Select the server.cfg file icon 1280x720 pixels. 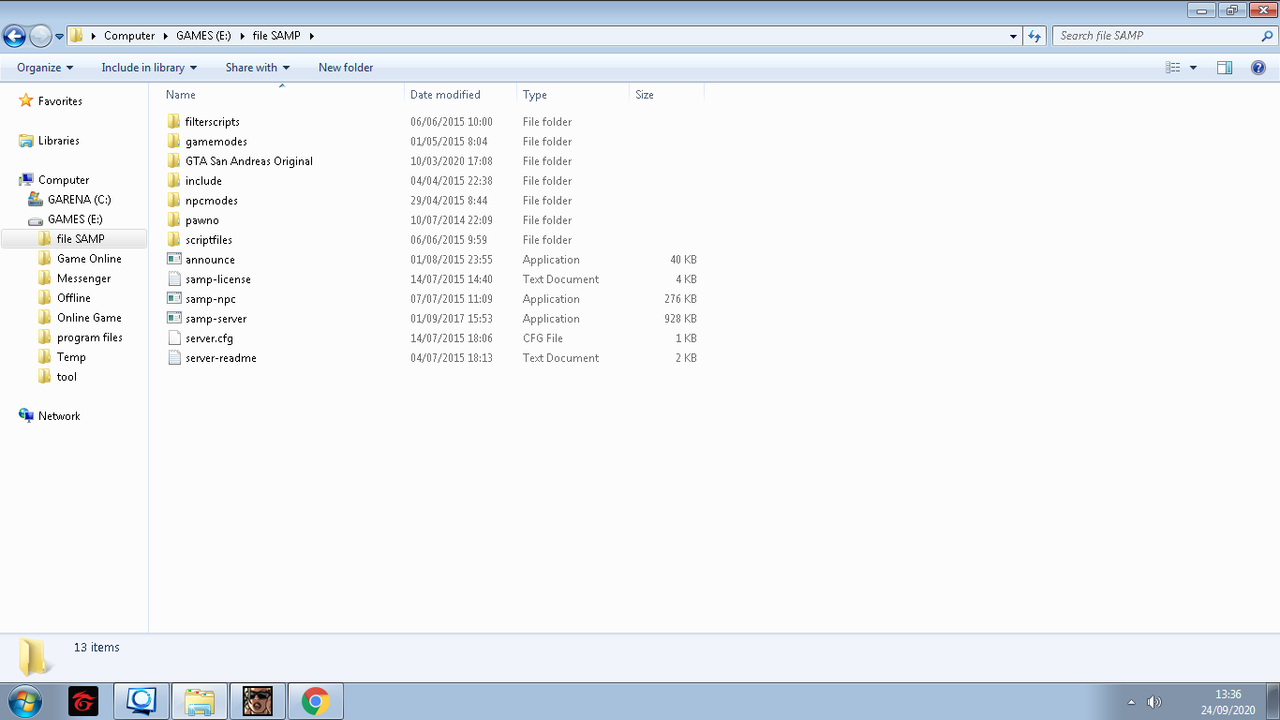(174, 338)
